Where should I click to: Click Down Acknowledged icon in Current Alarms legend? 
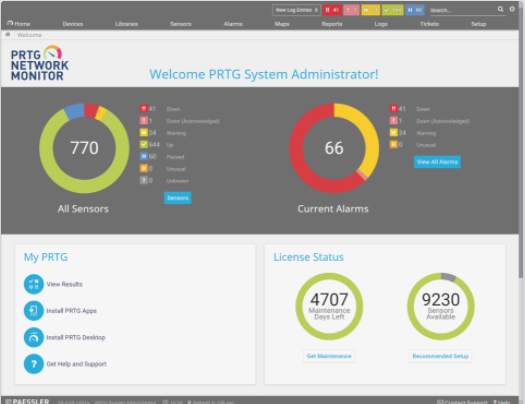click(x=394, y=120)
